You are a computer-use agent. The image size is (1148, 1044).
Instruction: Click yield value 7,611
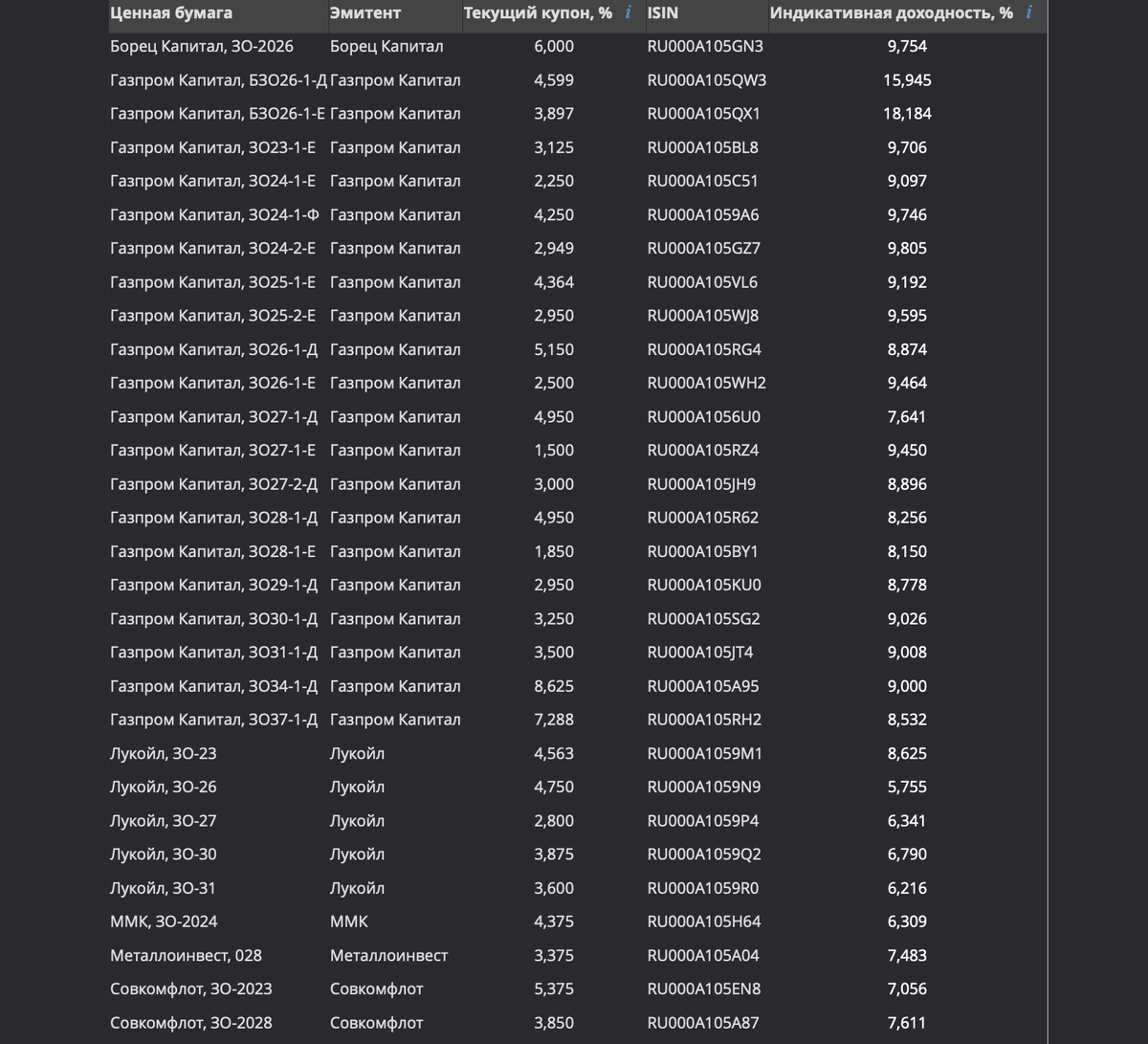point(907,1023)
